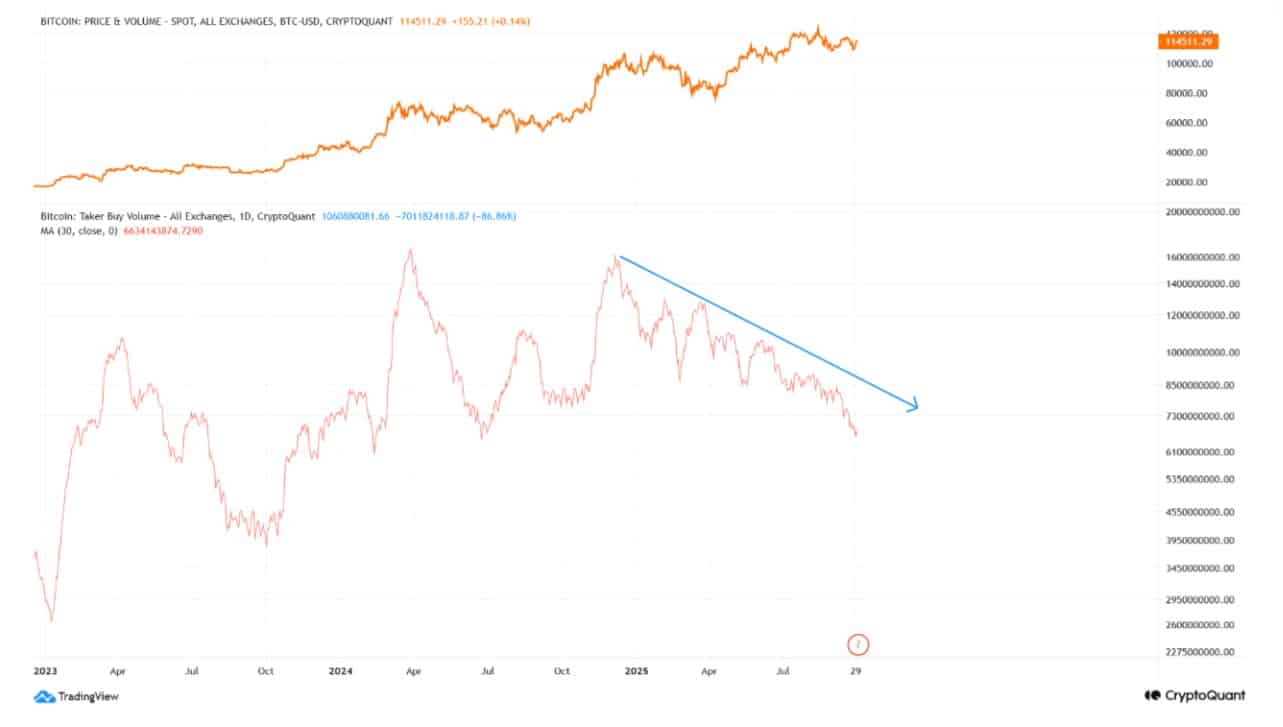Click the red MA value 6634143874.7290
Viewport: 1283px width, 727px height.
point(161,231)
